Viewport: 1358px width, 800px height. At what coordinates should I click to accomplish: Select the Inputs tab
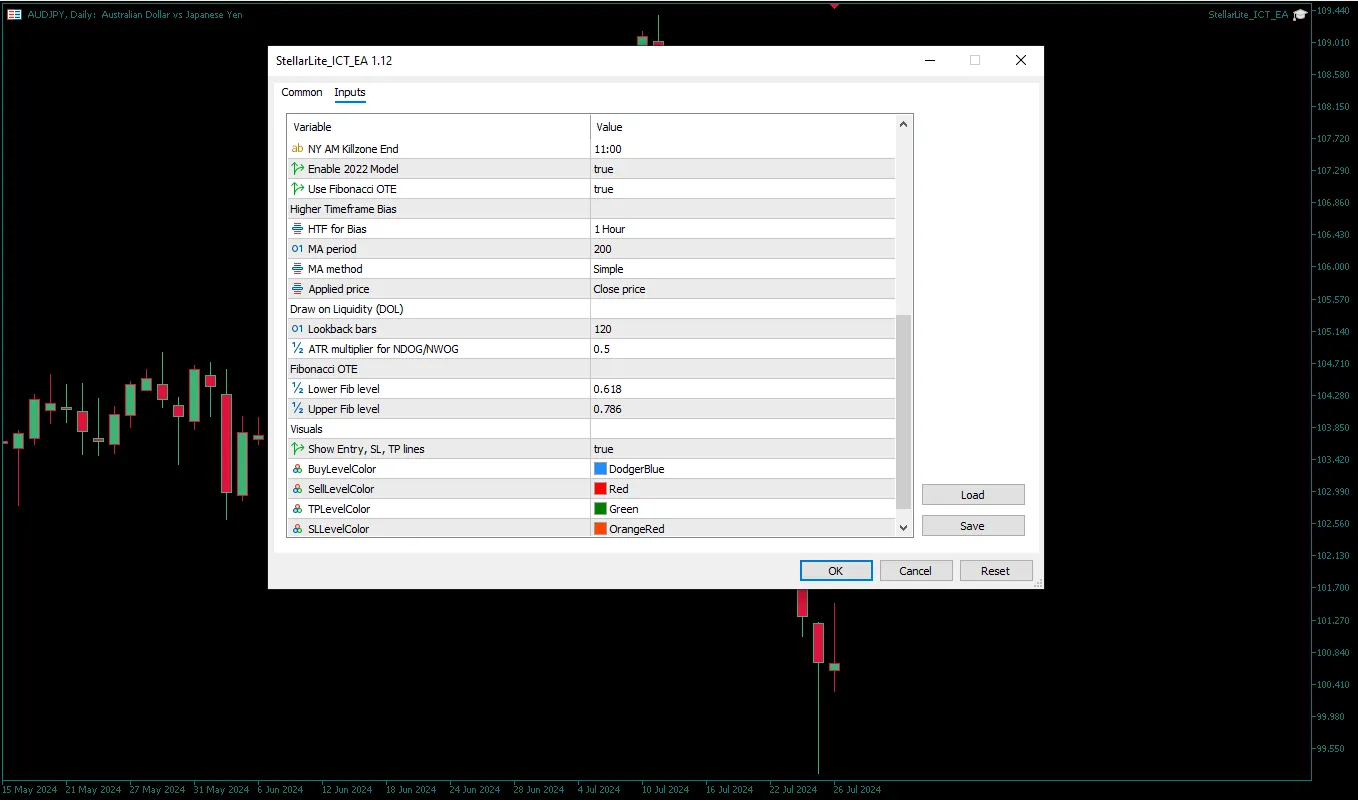click(x=350, y=92)
